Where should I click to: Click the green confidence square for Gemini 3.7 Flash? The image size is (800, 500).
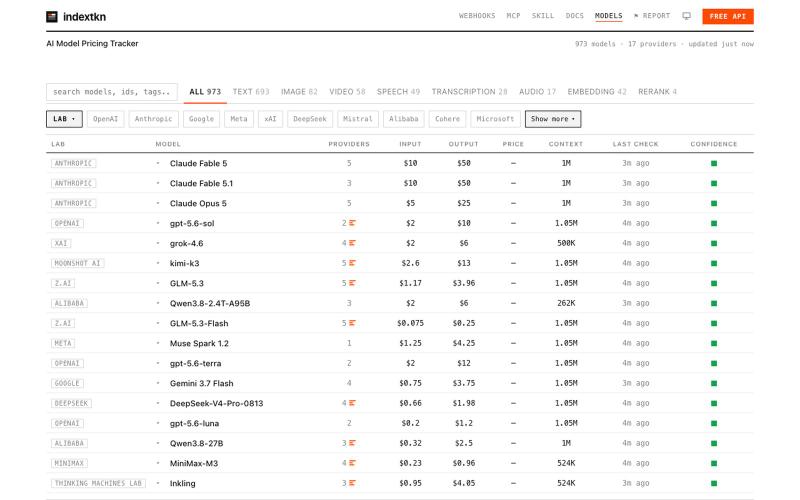(714, 383)
